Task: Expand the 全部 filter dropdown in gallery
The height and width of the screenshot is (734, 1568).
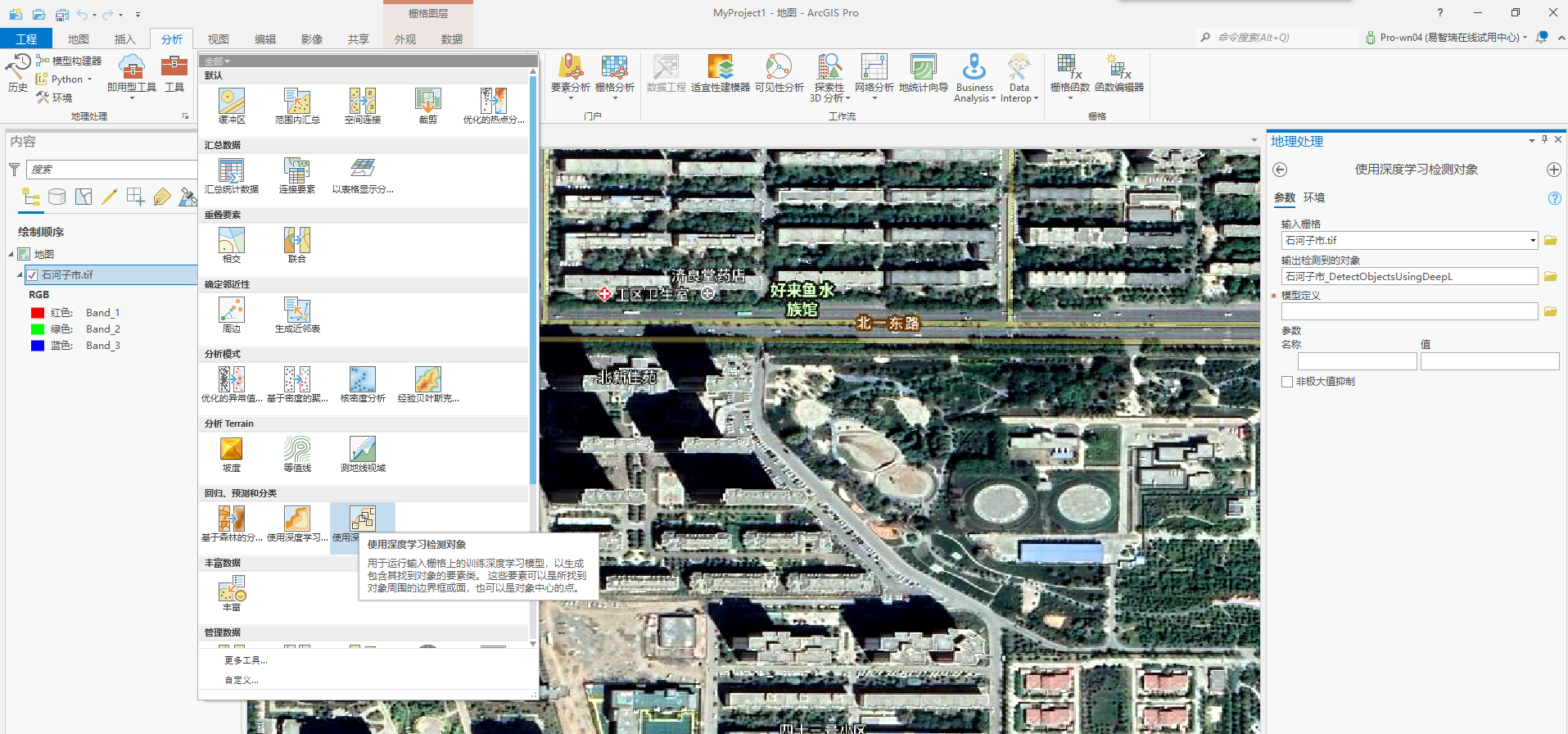Action: click(x=218, y=61)
